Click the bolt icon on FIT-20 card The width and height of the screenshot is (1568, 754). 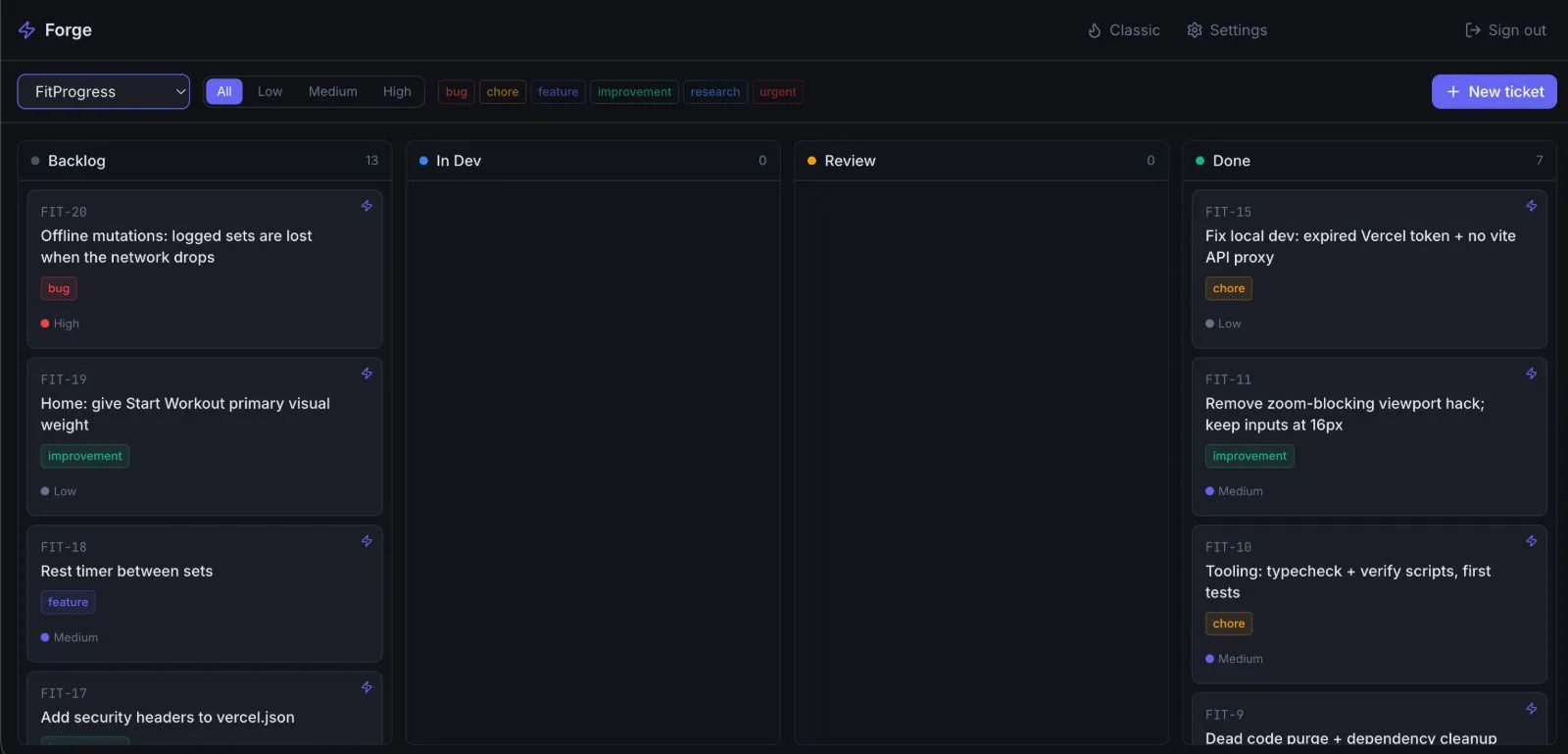[x=367, y=206]
